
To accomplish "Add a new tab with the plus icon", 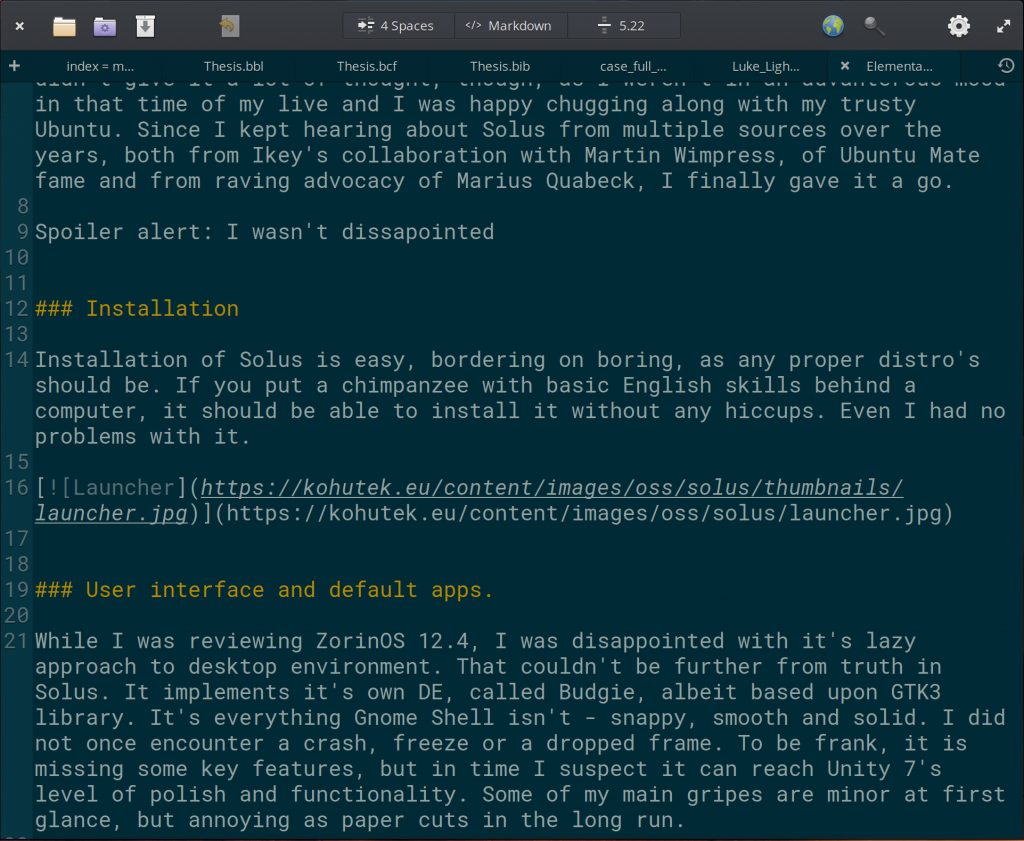I will pyautogui.click(x=14, y=65).
